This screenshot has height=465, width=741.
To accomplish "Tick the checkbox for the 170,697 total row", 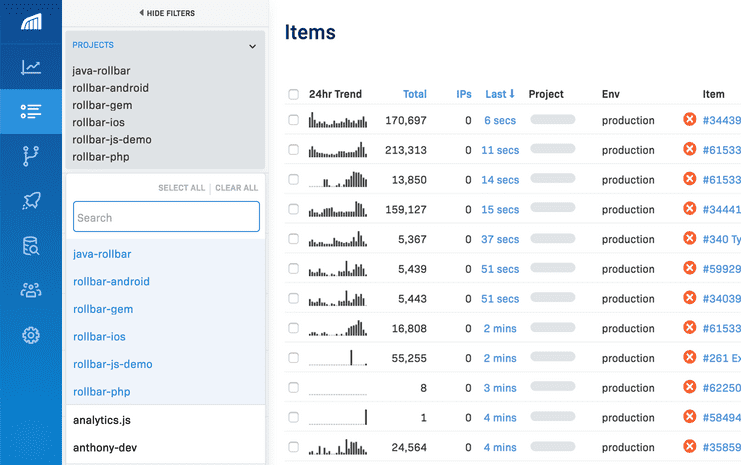I will coord(293,120).
